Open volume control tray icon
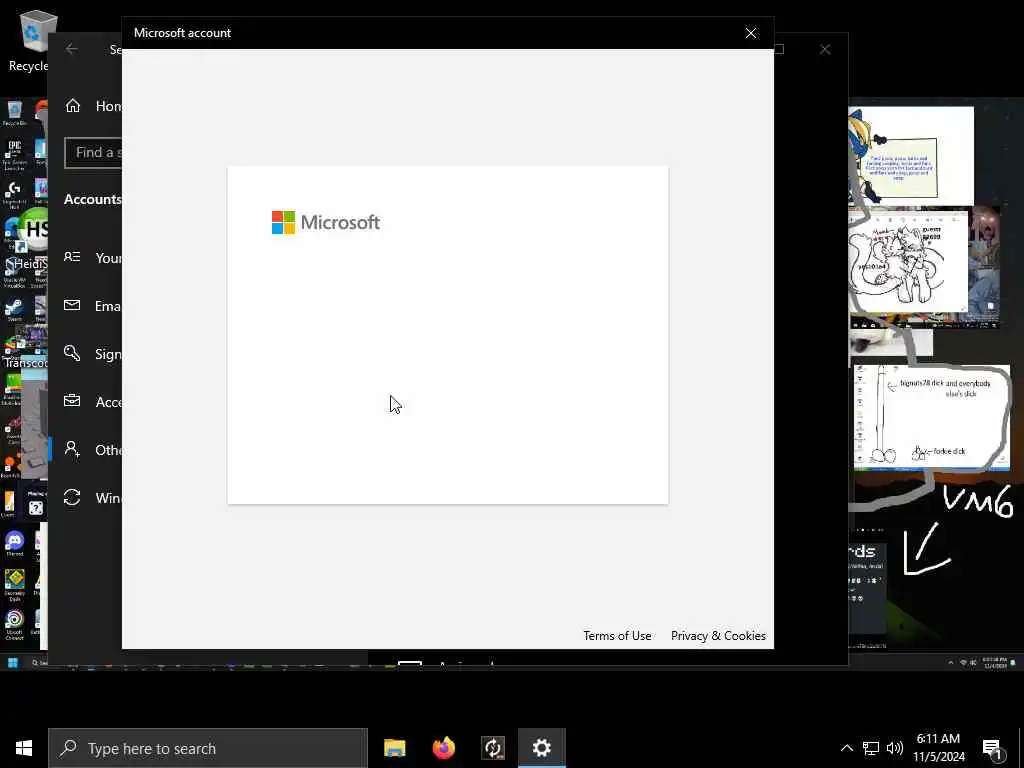Screen dimensions: 1024x768 895,748
